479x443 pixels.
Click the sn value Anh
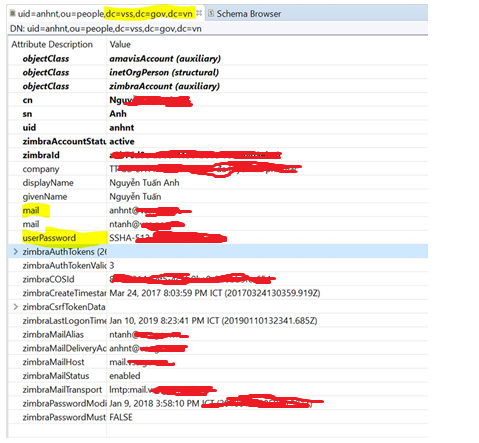click(x=118, y=114)
